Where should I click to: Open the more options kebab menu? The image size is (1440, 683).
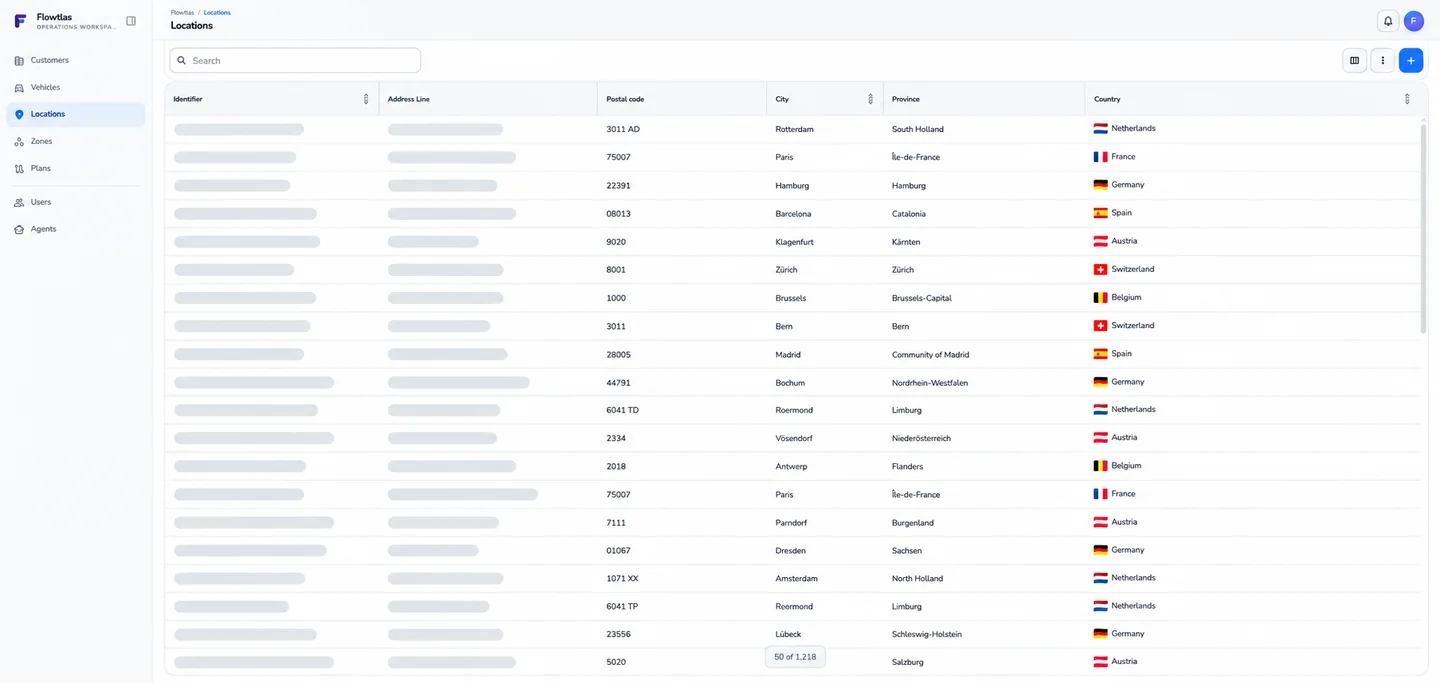1383,61
